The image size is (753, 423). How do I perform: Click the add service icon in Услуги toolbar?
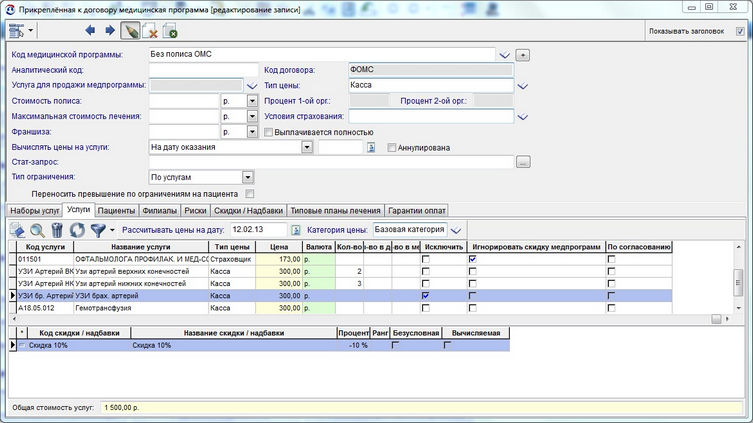[17, 230]
